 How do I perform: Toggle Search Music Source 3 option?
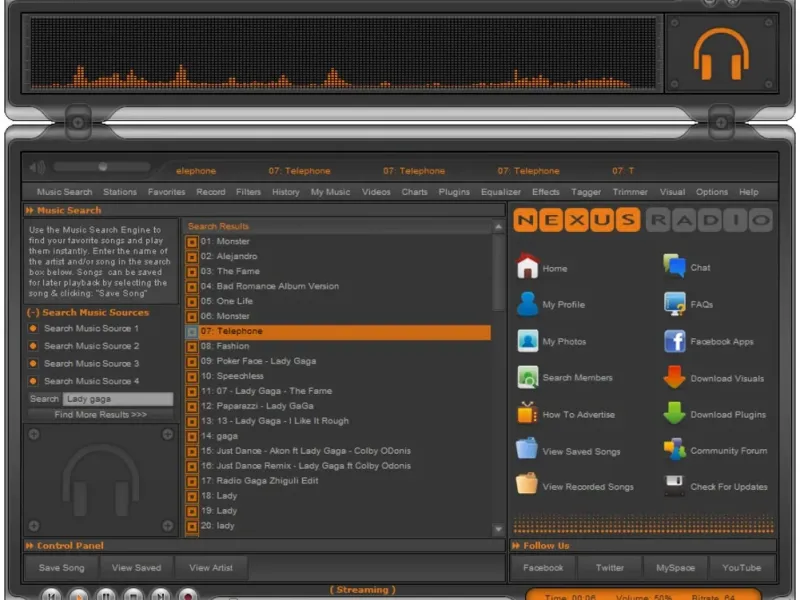point(33,363)
